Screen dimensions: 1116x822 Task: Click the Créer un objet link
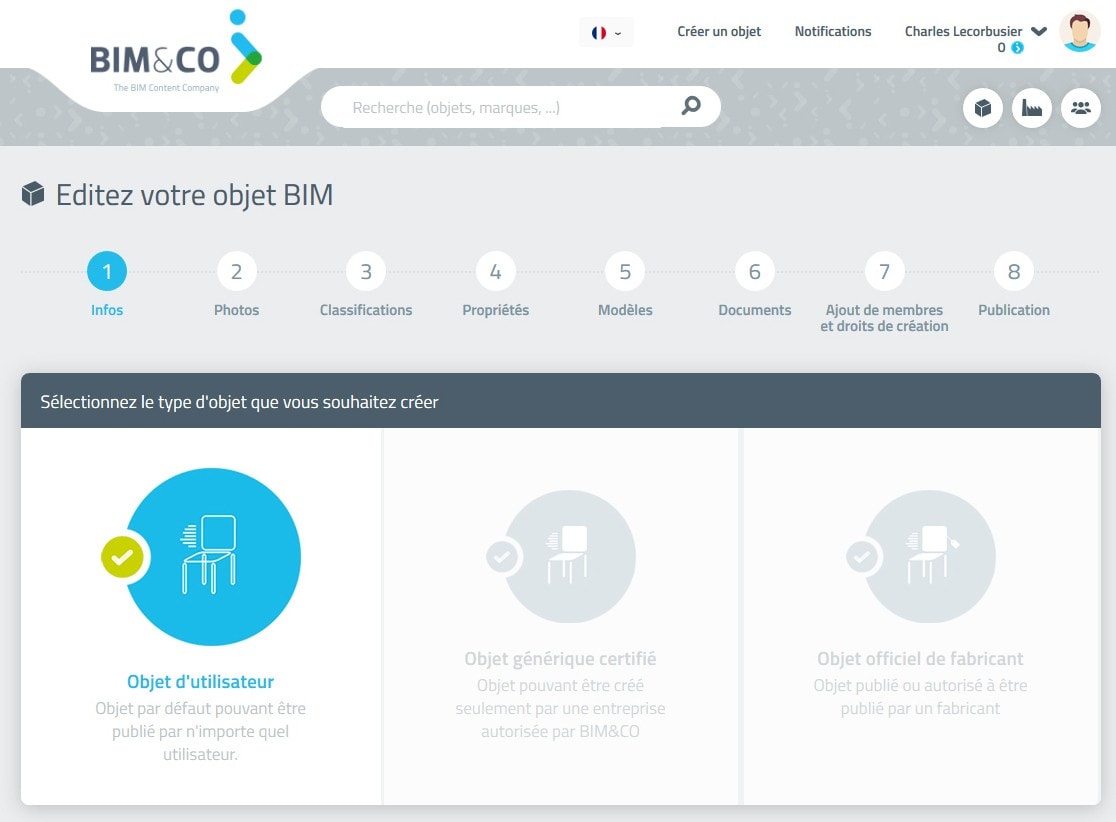(719, 31)
